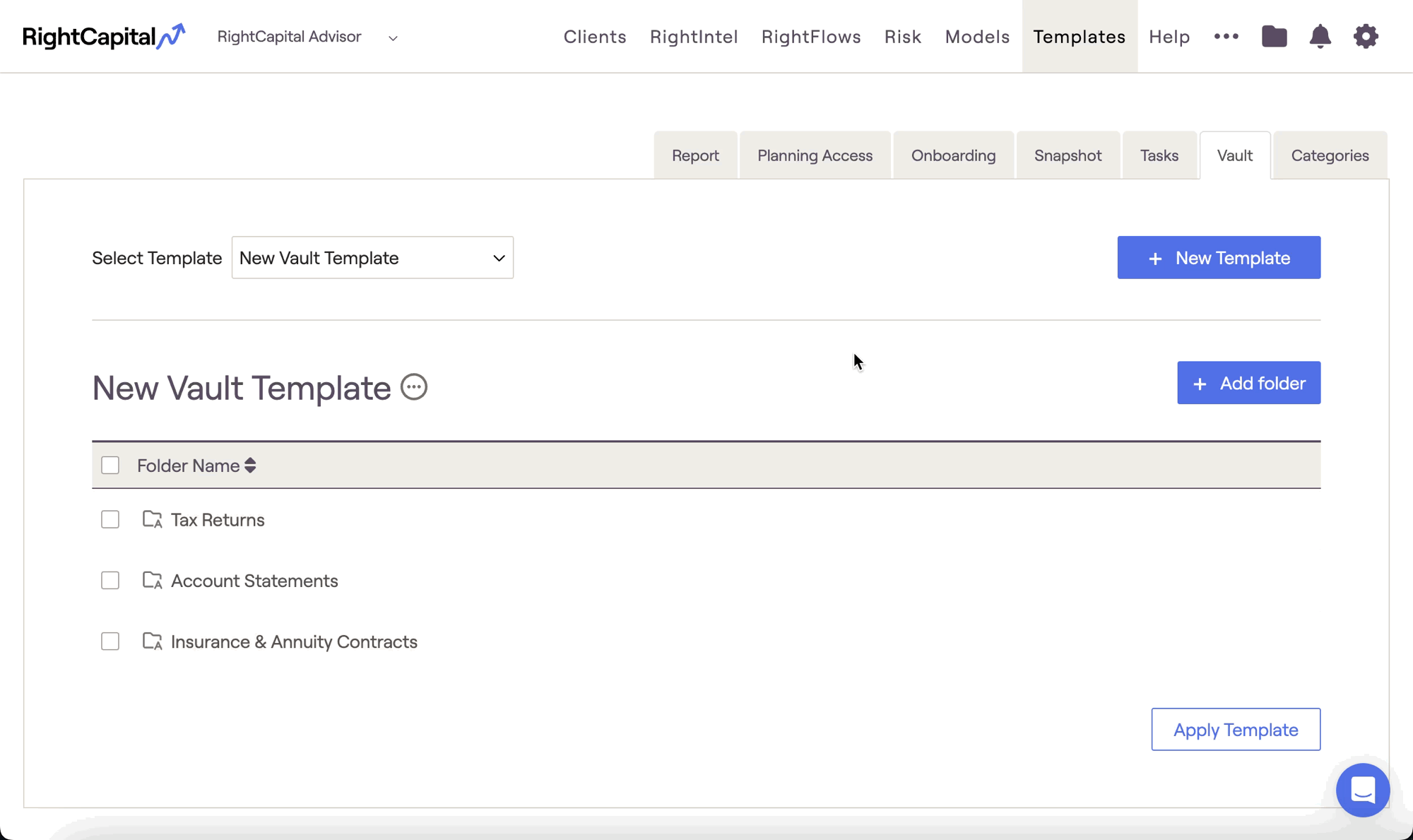Click the Tax Returns folder name
The height and width of the screenshot is (840, 1413).
[218, 520]
